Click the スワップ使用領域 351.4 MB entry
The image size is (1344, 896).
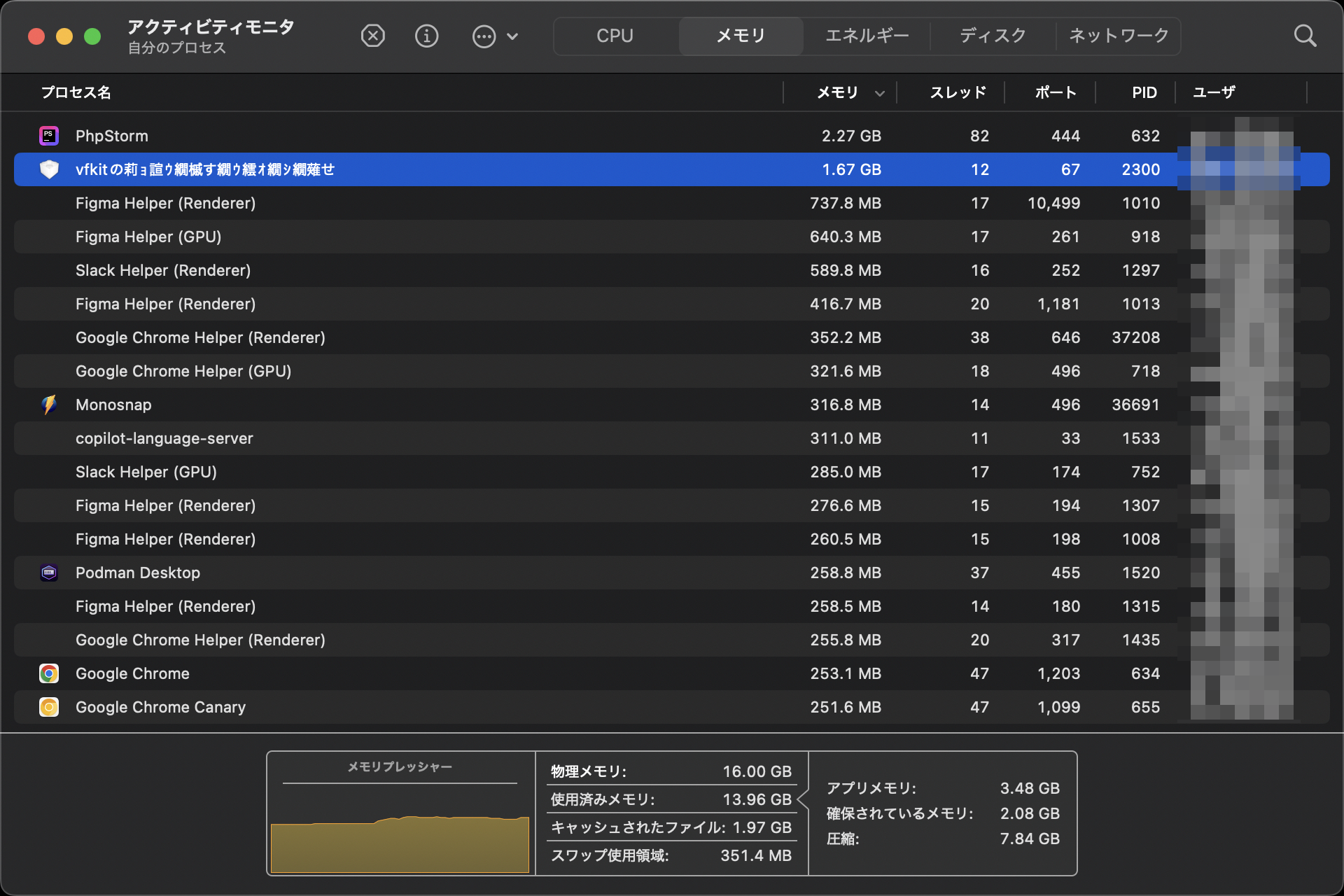(x=671, y=855)
